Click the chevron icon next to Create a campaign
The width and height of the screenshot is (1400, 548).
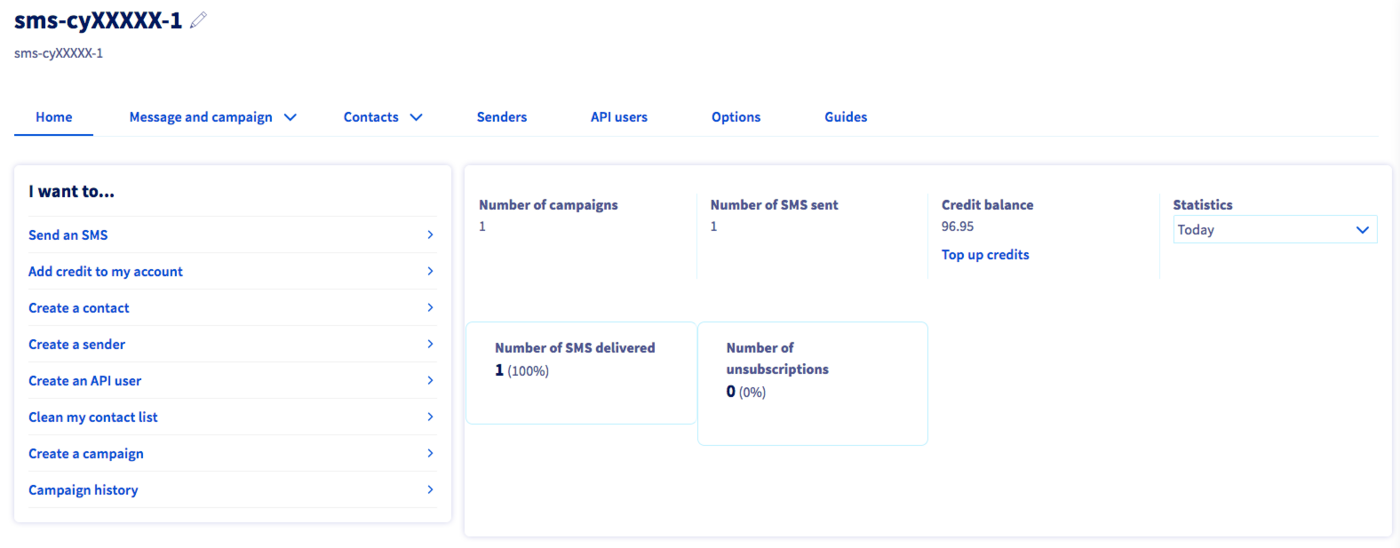(x=430, y=453)
